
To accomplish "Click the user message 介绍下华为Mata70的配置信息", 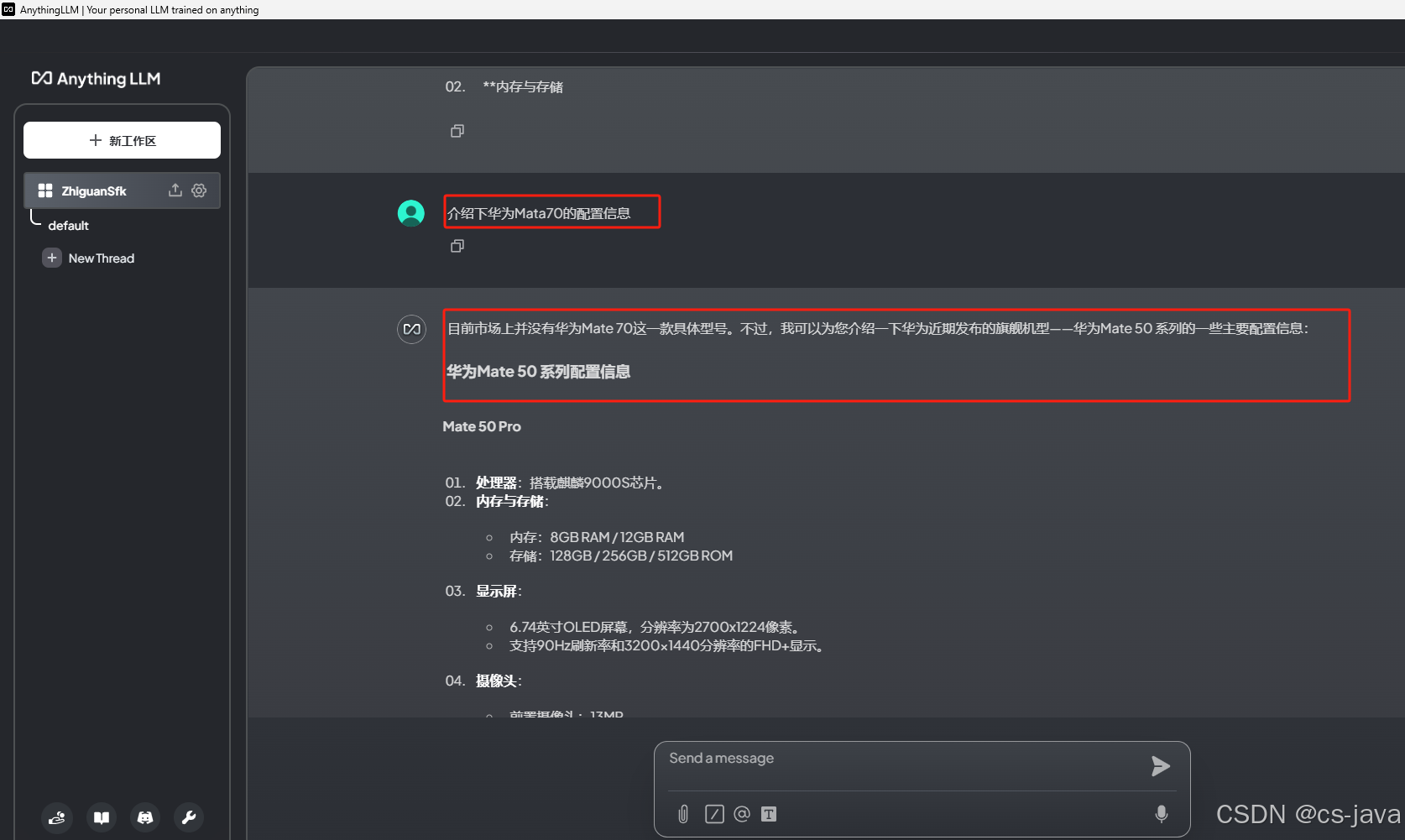I will click(539, 213).
